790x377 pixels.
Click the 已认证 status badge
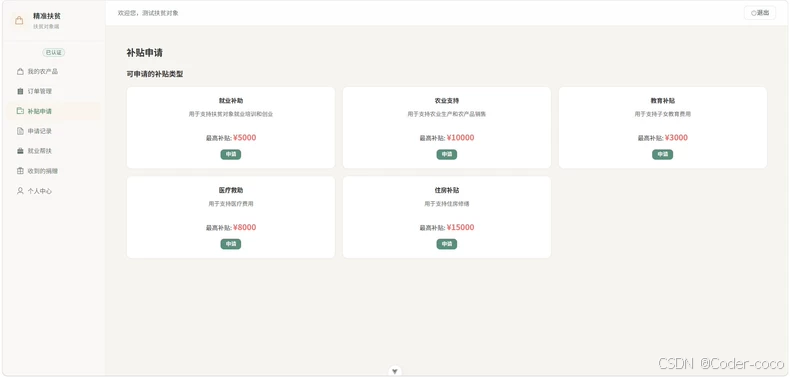[53, 52]
